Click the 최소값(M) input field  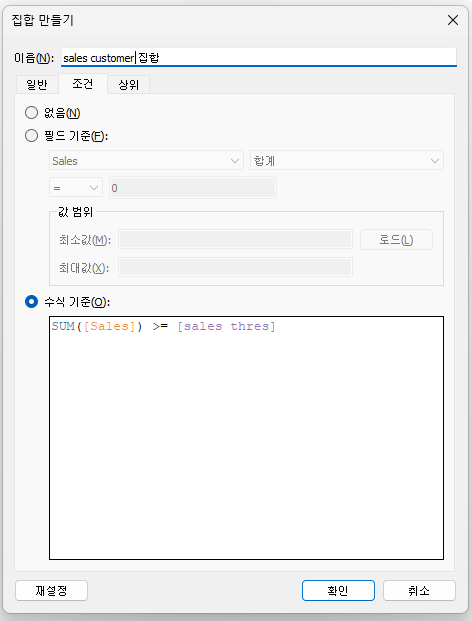tap(236, 240)
